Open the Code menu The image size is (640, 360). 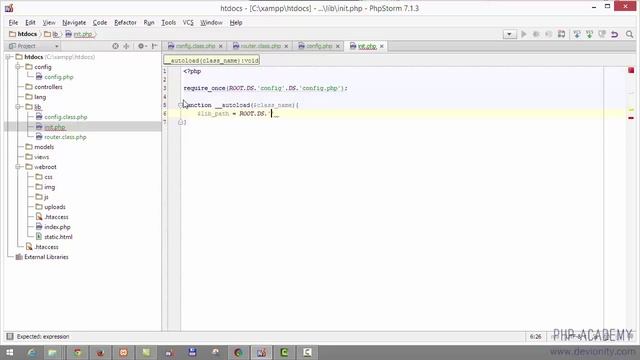pyautogui.click(x=100, y=22)
